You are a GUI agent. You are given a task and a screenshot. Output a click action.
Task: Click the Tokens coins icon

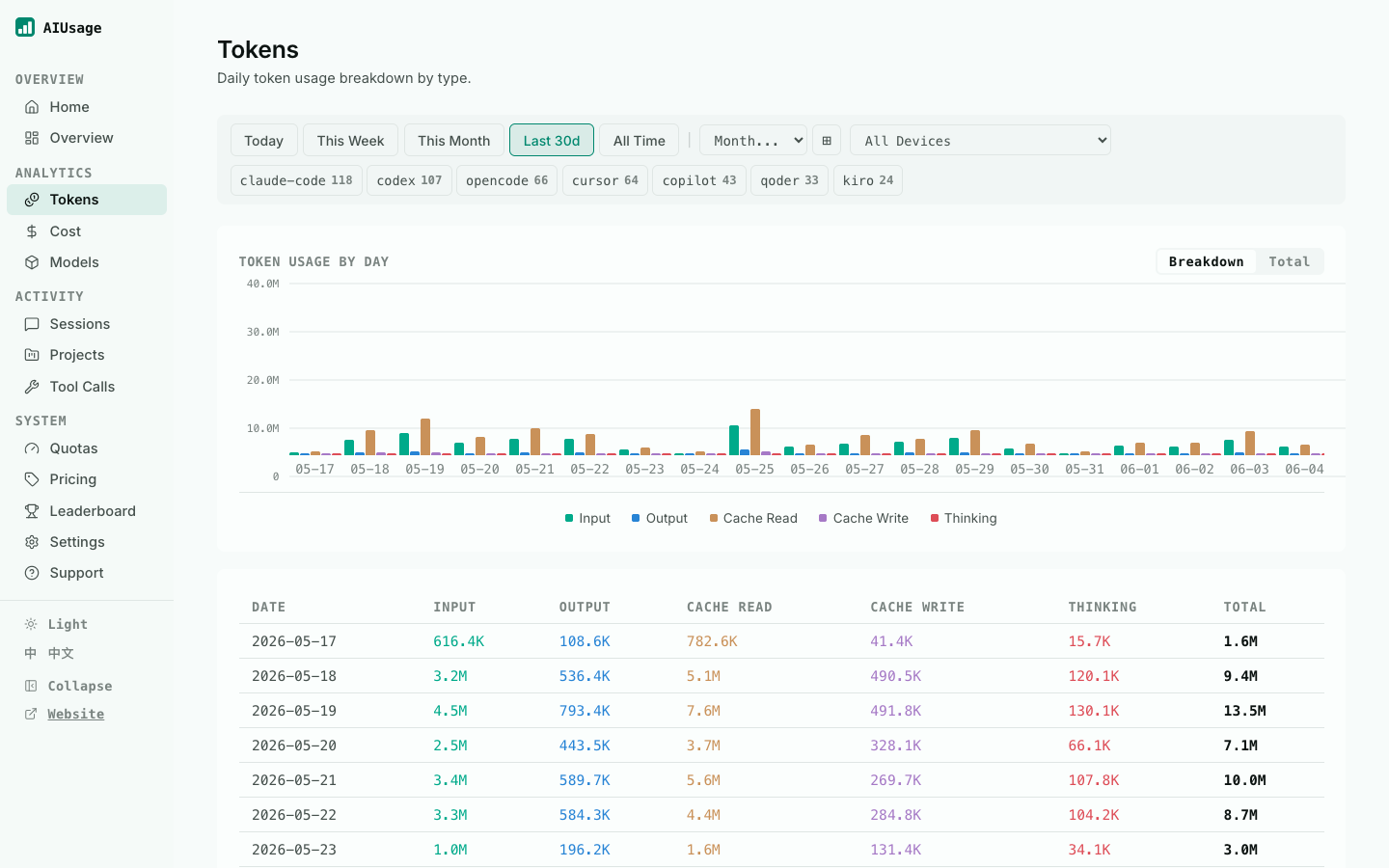click(32, 200)
